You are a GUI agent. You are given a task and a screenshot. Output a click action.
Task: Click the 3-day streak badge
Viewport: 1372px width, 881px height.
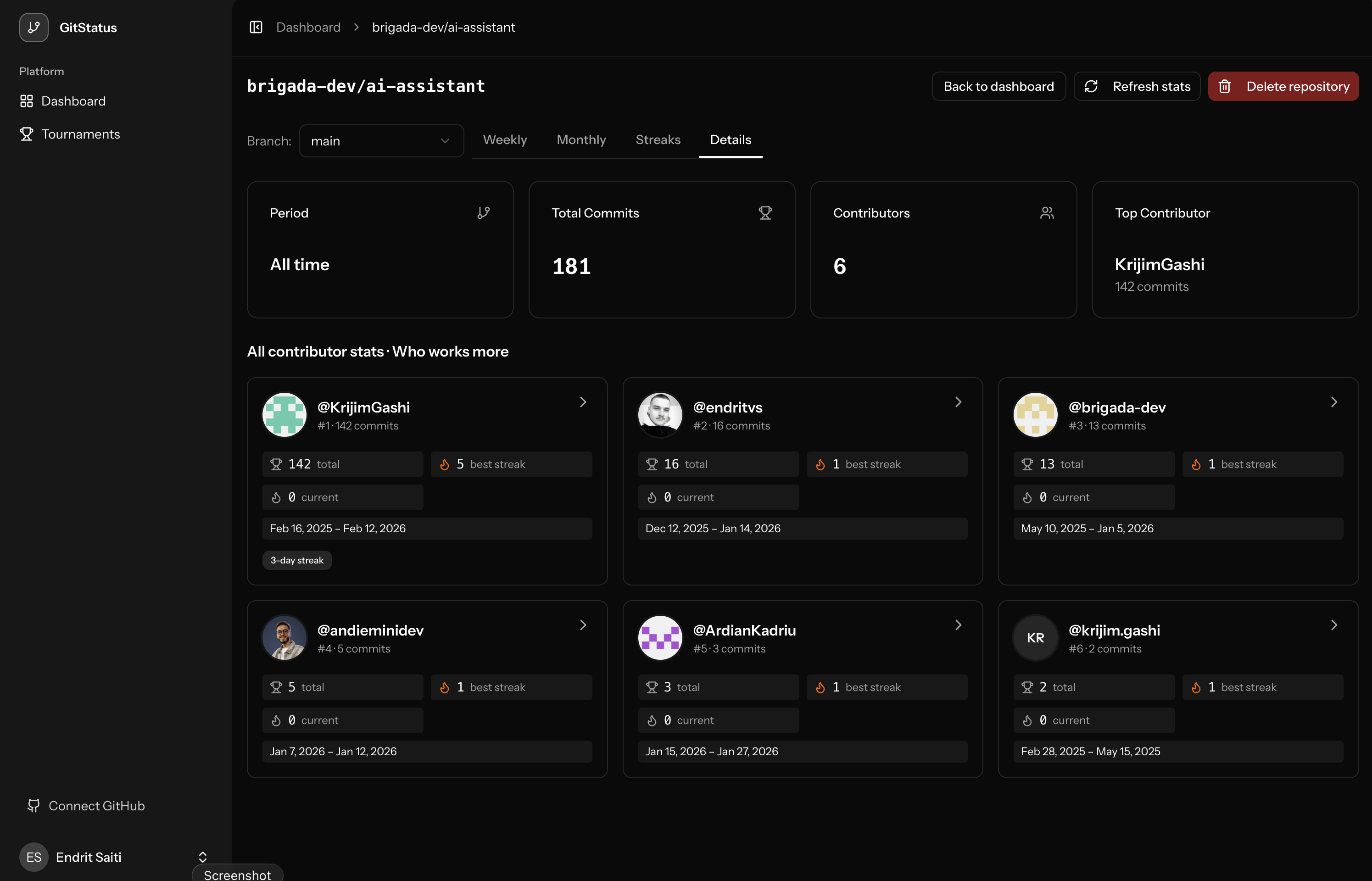pos(296,560)
